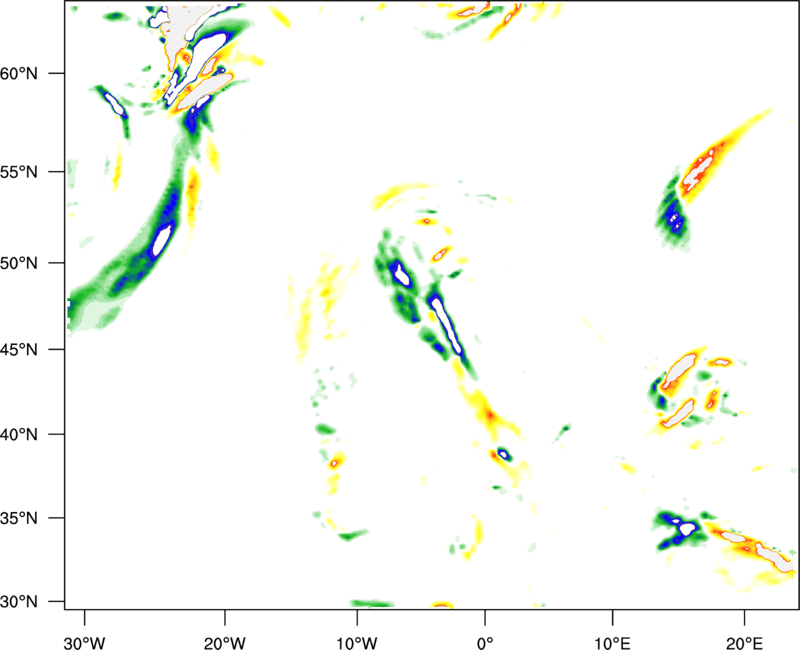Image resolution: width=800 pixels, height=650 pixels.
Task: Click the 40°N latitude label
Action: (x=19, y=434)
